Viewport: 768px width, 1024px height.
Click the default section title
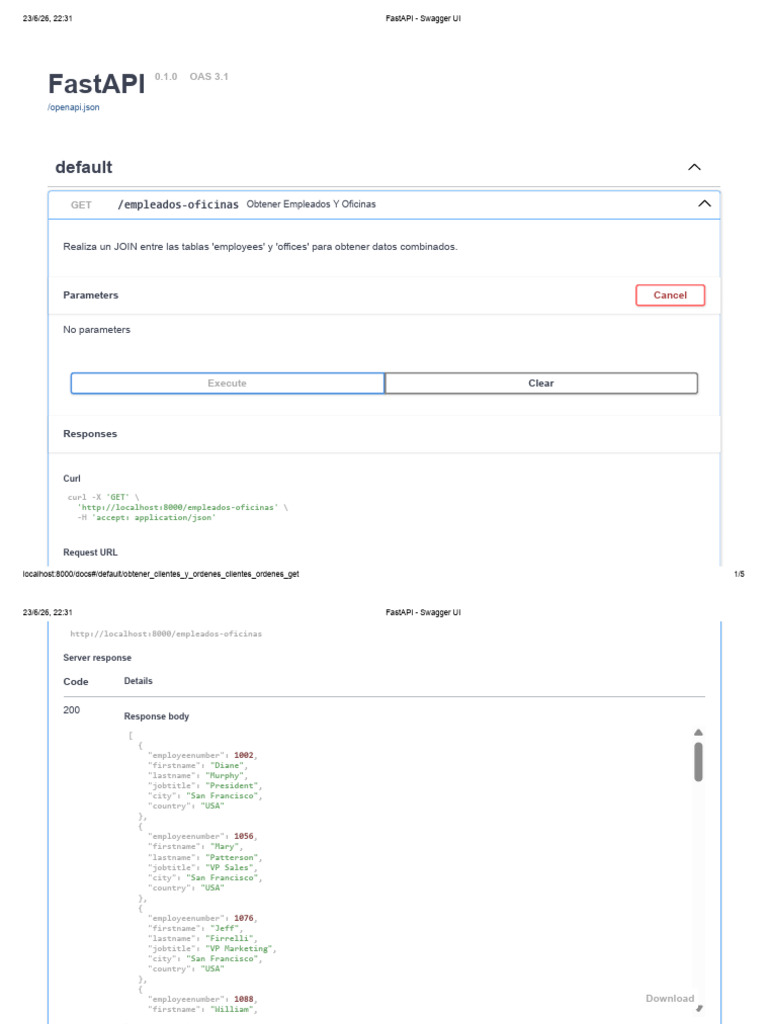pyautogui.click(x=84, y=167)
